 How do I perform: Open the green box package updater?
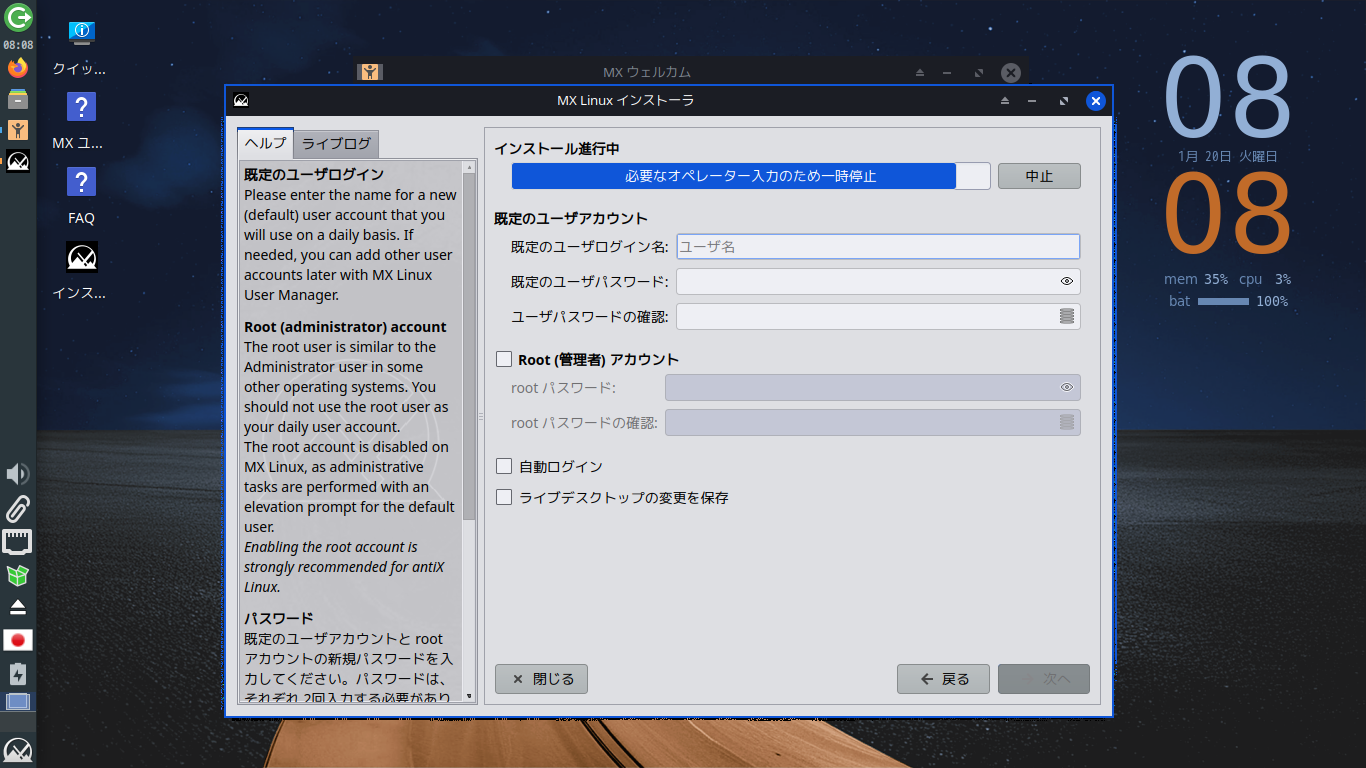(18, 575)
